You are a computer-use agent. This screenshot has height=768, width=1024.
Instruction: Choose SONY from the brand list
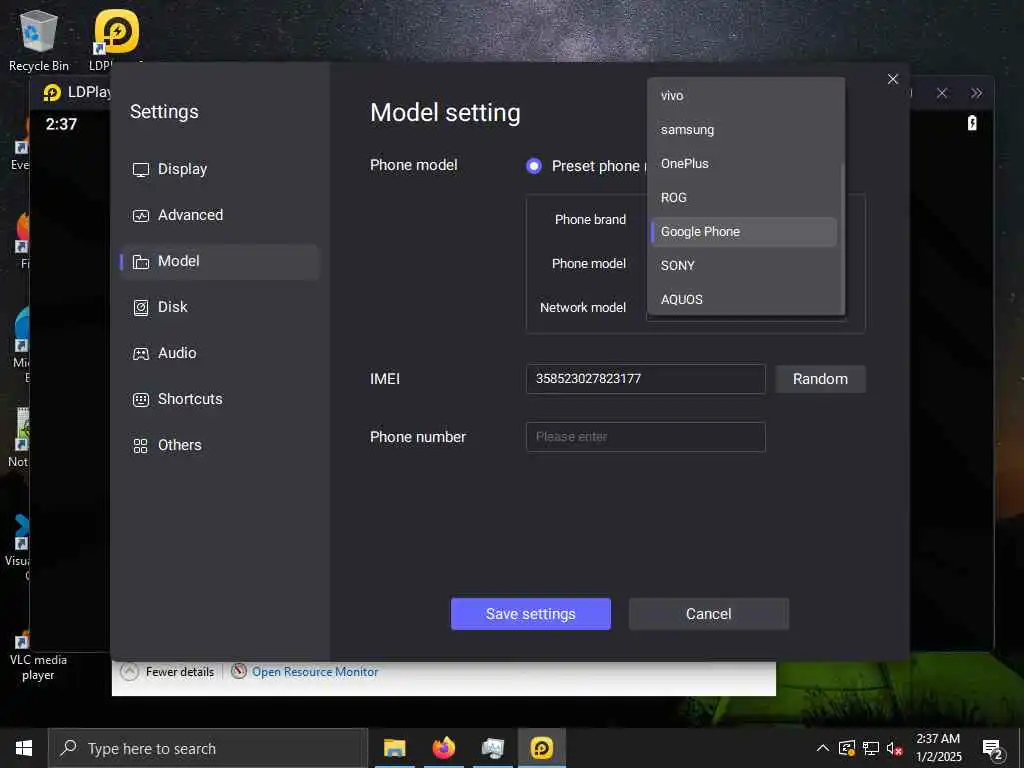point(745,266)
